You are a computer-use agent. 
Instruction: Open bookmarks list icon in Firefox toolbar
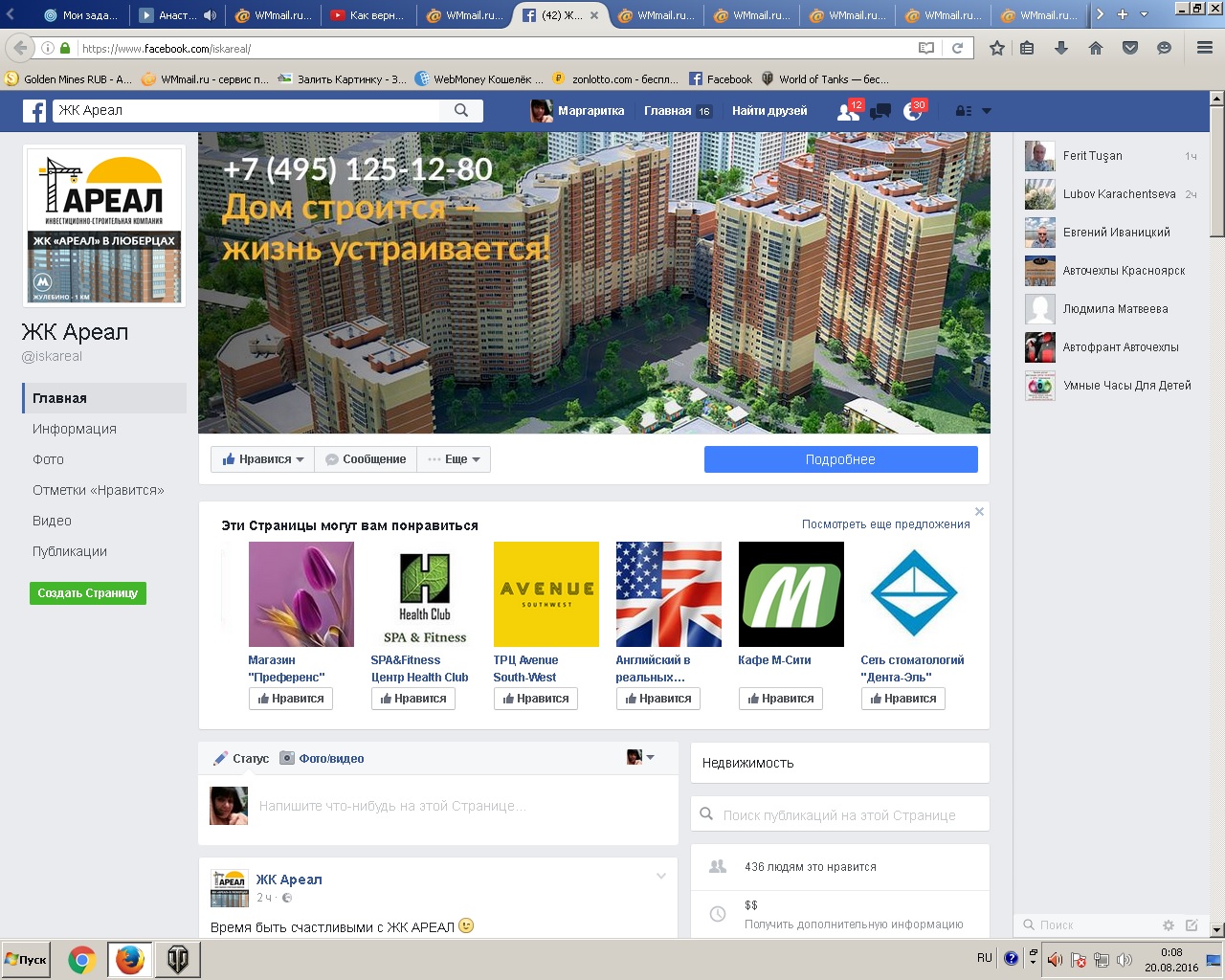(1027, 48)
